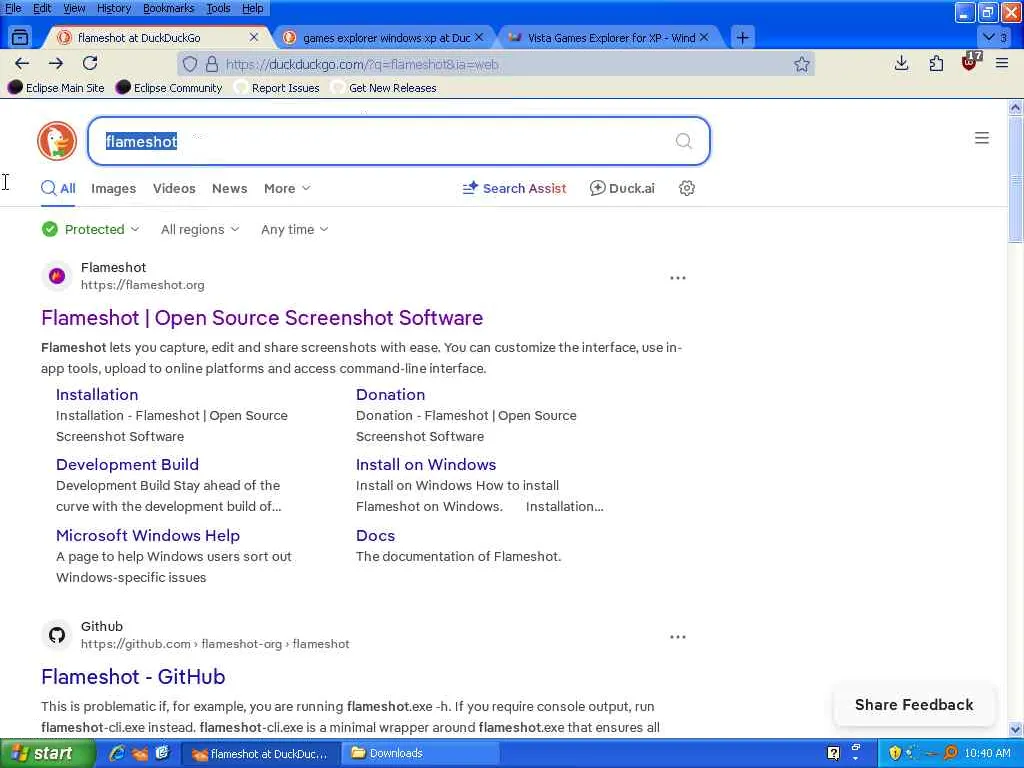
Task: Click the Get New Releases bookmark
Action: tap(384, 88)
